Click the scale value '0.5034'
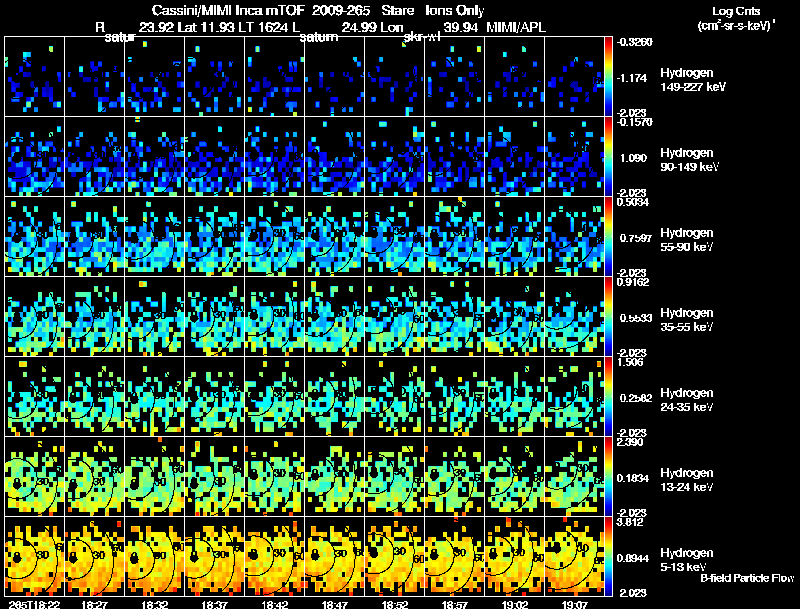The width and height of the screenshot is (800, 609). click(633, 202)
